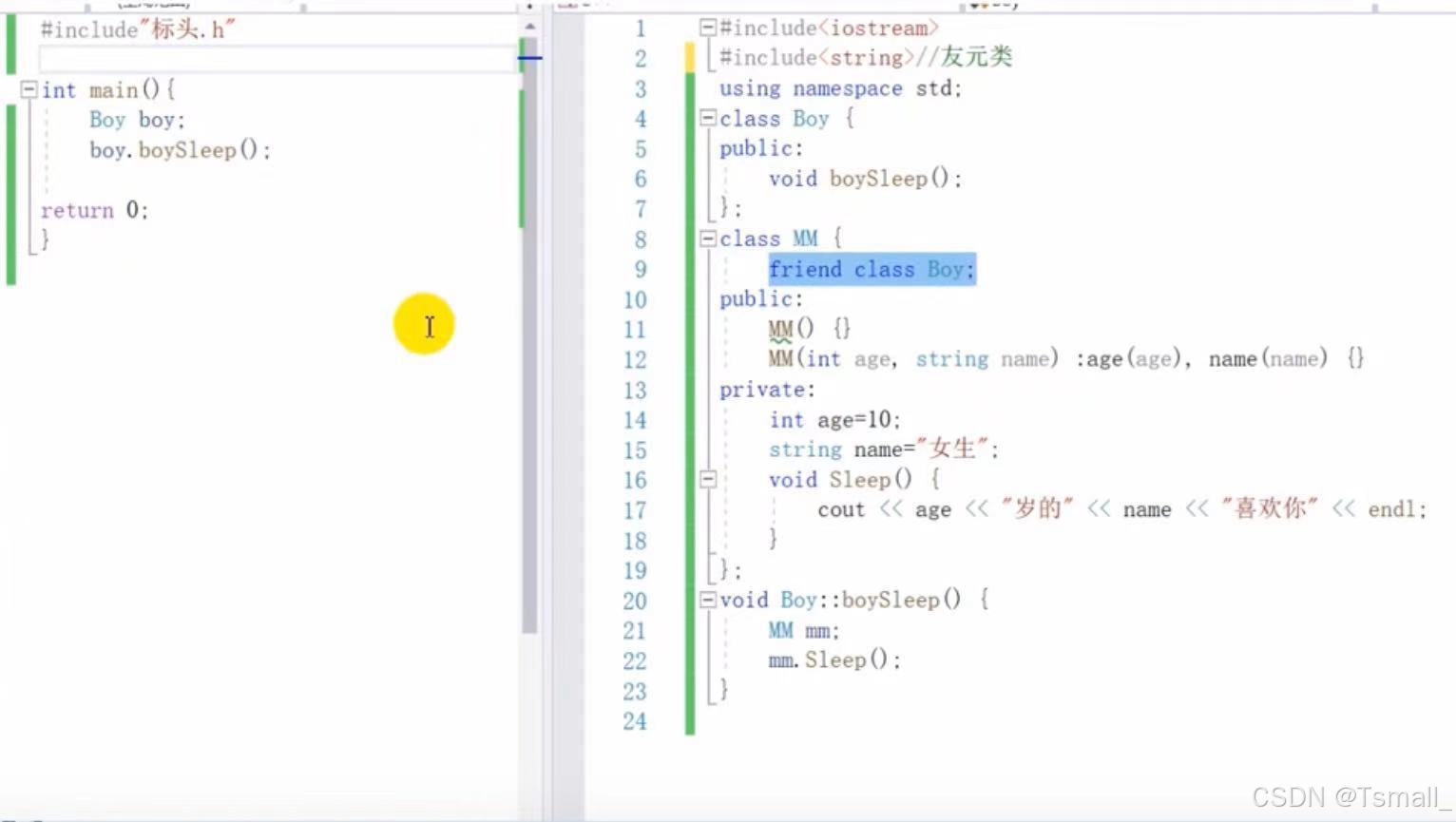
Task: Click line number 9 in the gutter
Action: (640, 270)
